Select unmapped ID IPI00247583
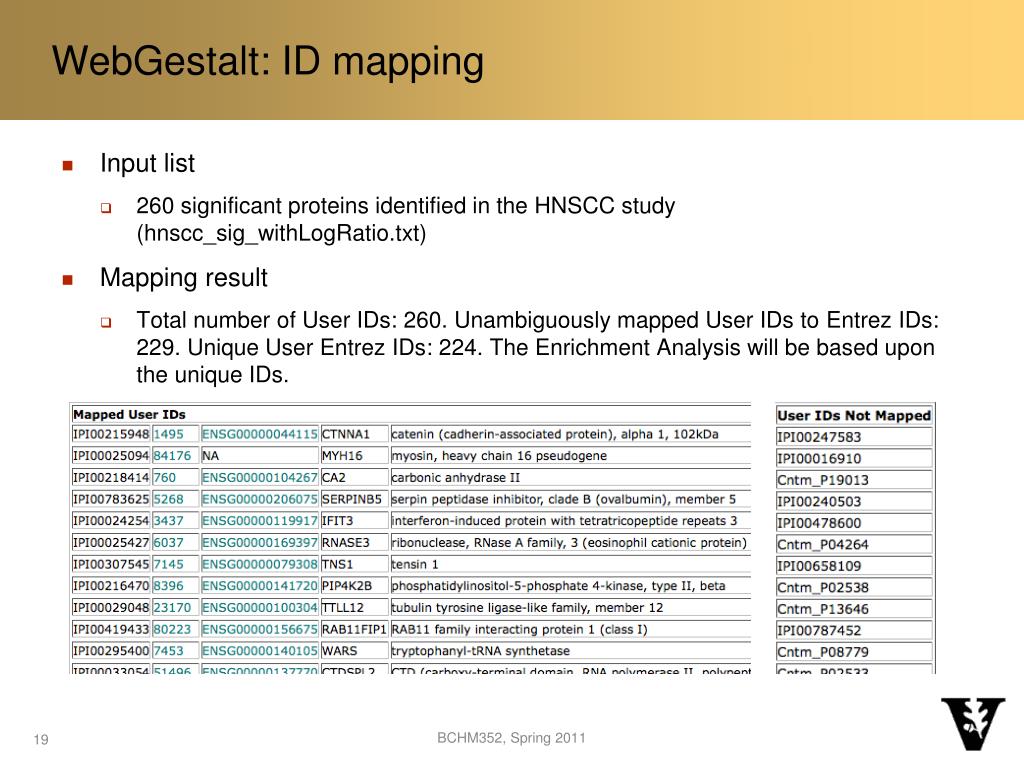Screen dimensions: 1024x768 819,437
